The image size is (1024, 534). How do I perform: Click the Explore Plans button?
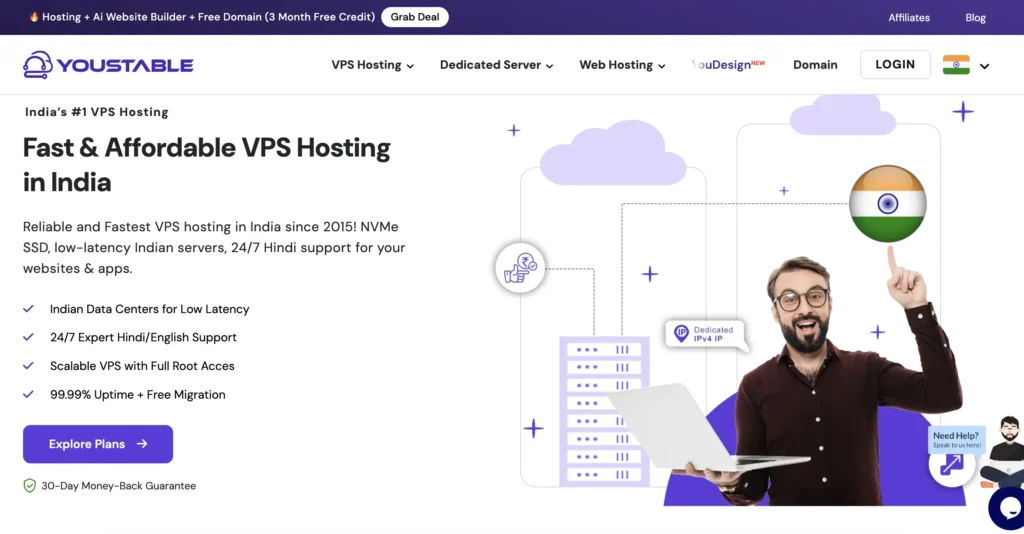(98, 444)
